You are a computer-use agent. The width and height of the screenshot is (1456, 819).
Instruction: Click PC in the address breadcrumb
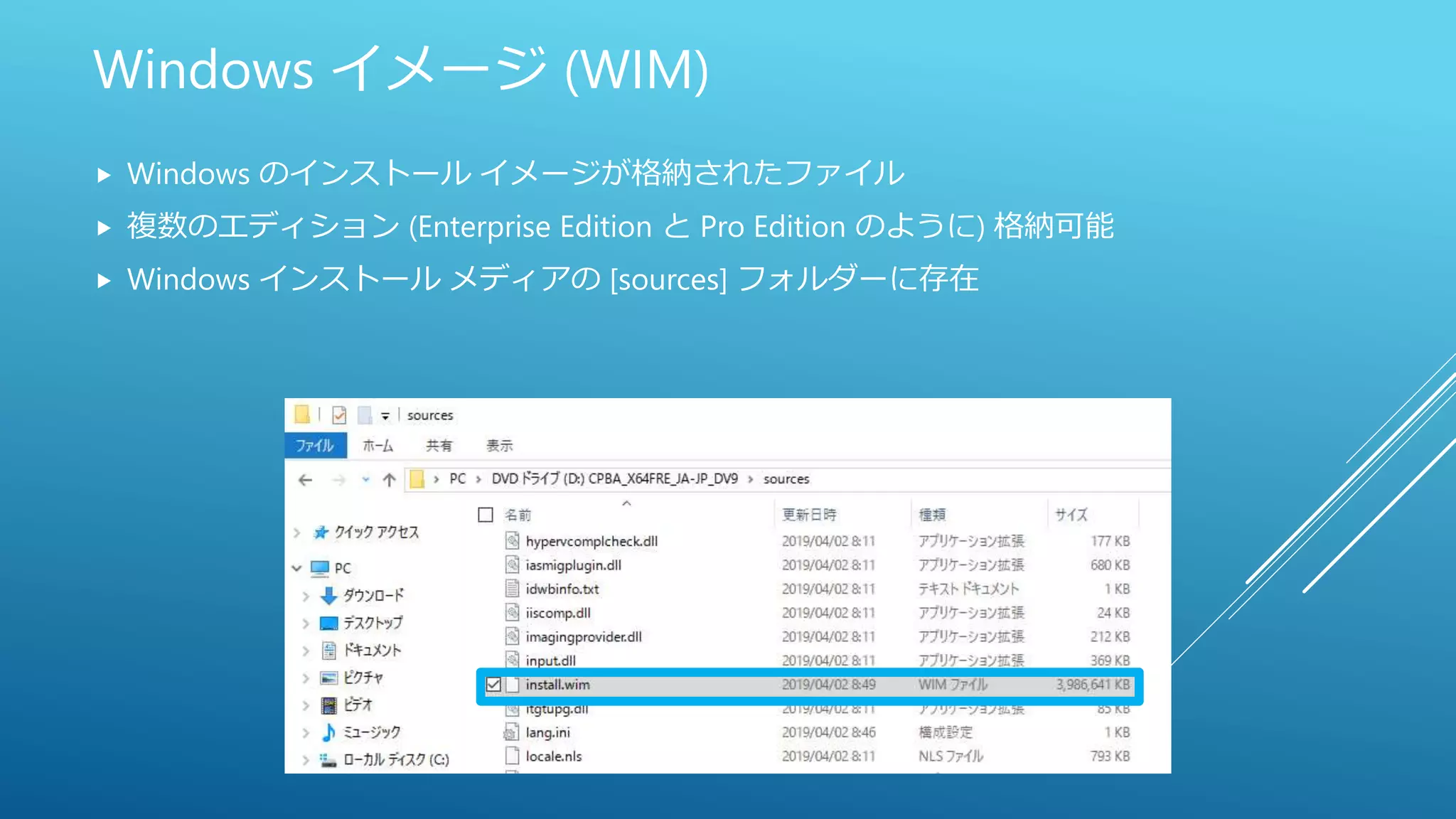pyautogui.click(x=458, y=479)
